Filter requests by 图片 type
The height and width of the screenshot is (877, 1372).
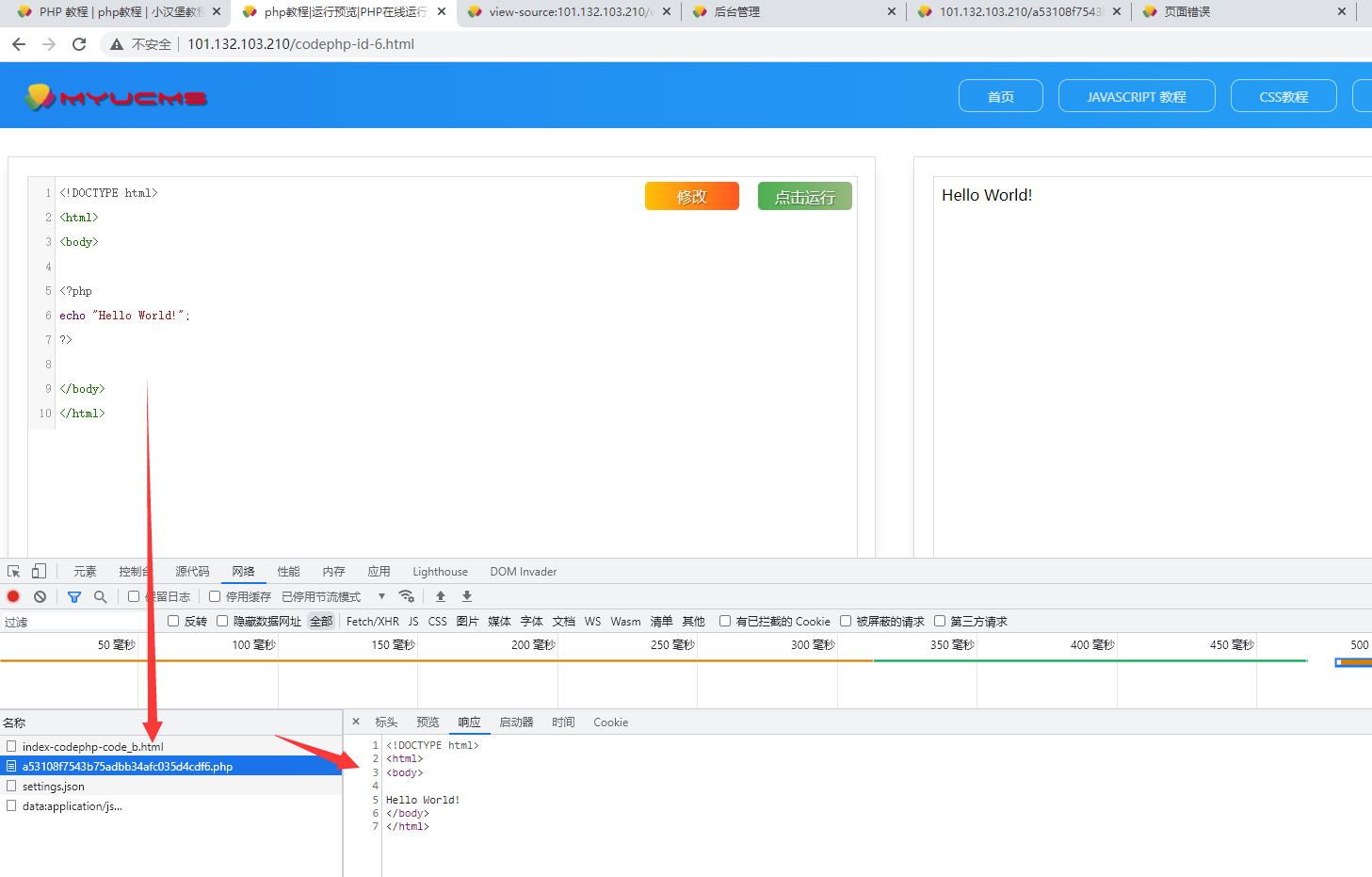tap(467, 621)
